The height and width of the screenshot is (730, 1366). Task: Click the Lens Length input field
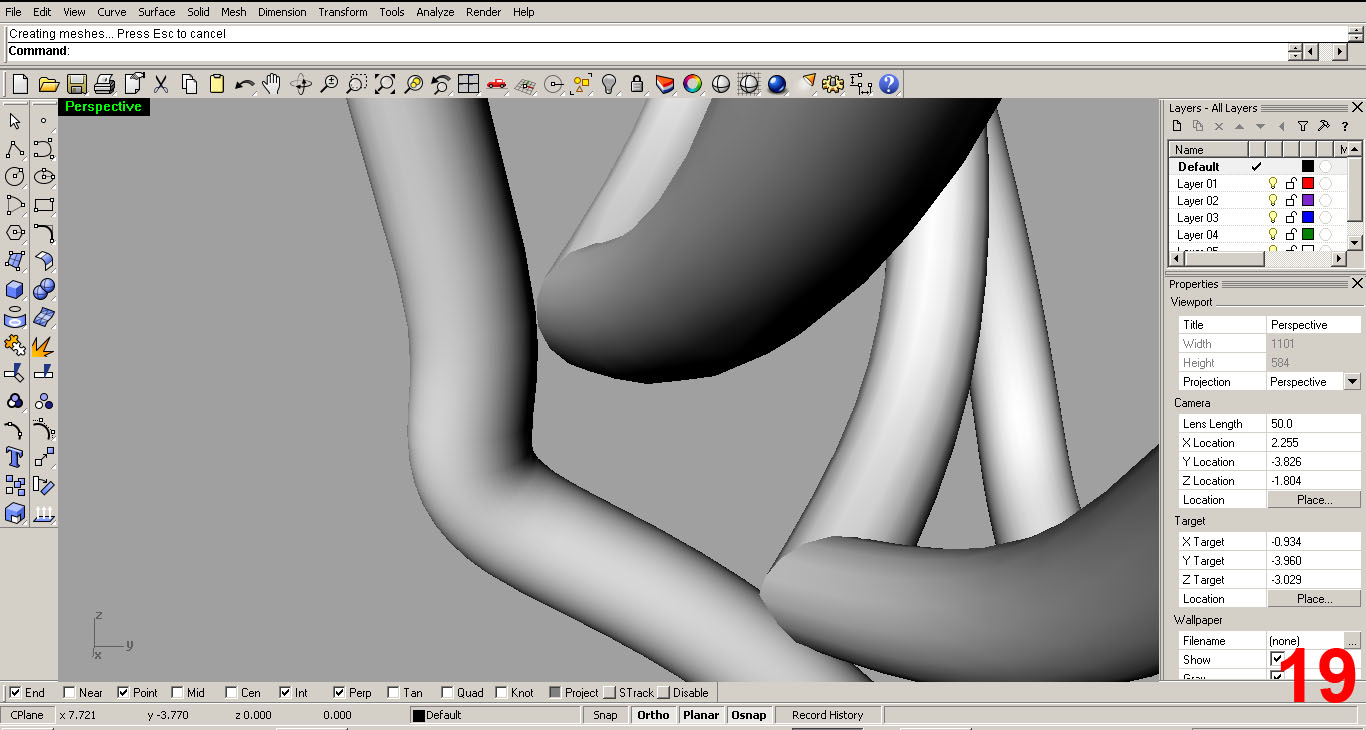point(1314,424)
